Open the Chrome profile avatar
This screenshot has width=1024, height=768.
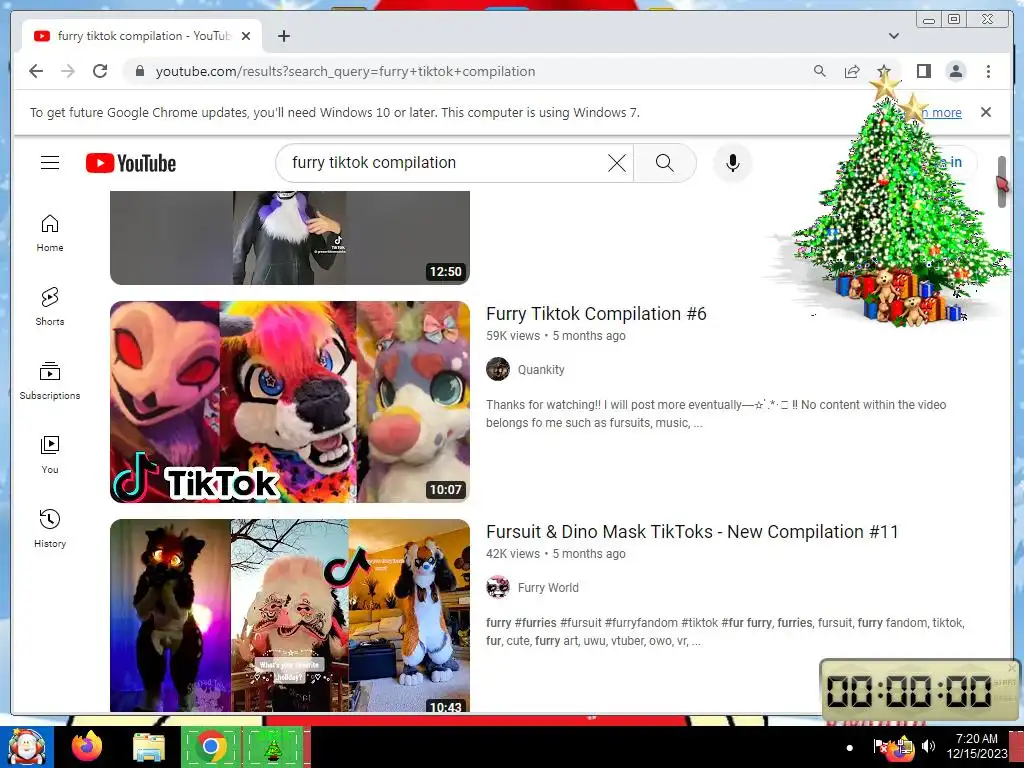955,71
